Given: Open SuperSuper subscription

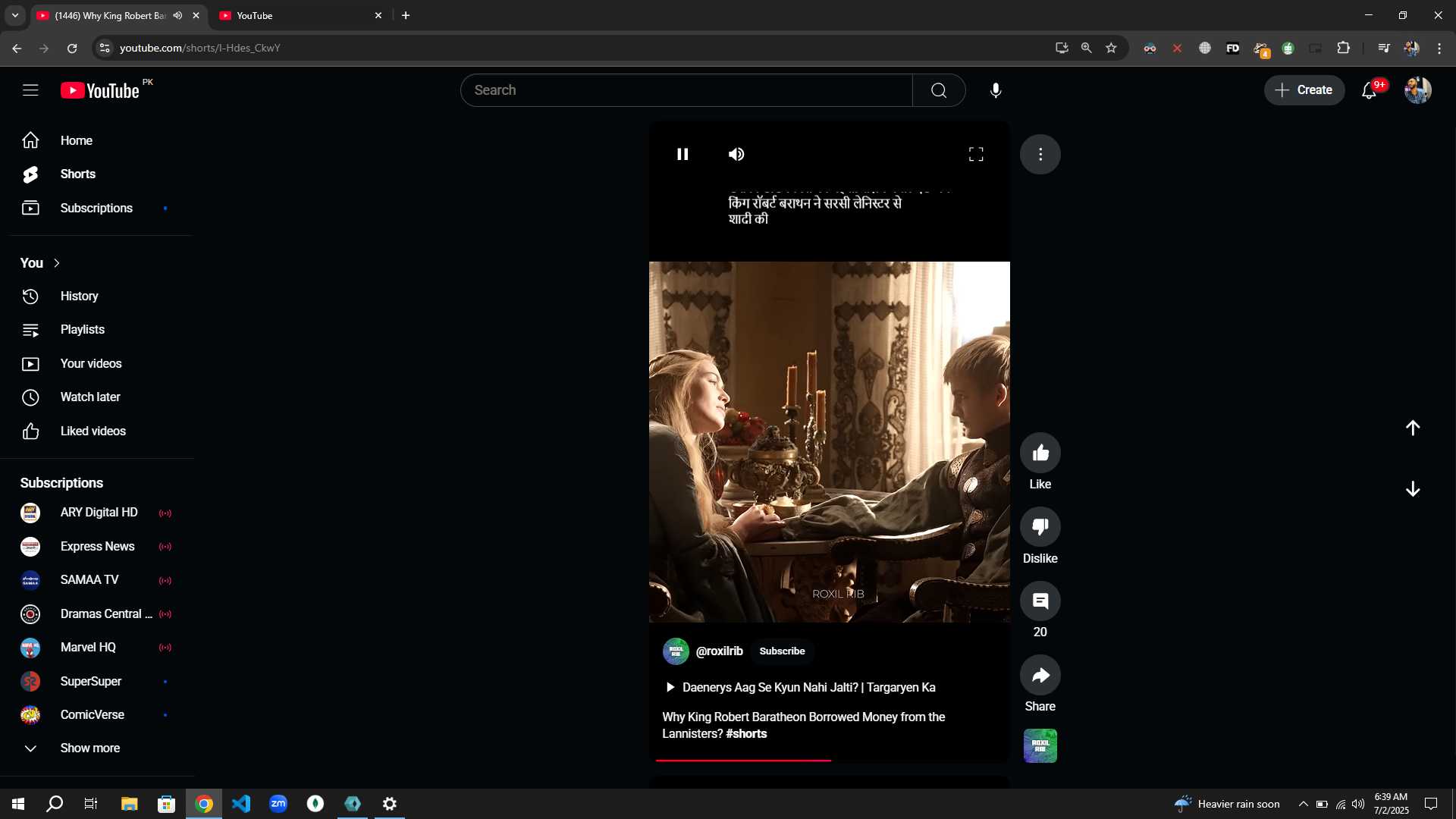Looking at the screenshot, I should tap(97, 682).
